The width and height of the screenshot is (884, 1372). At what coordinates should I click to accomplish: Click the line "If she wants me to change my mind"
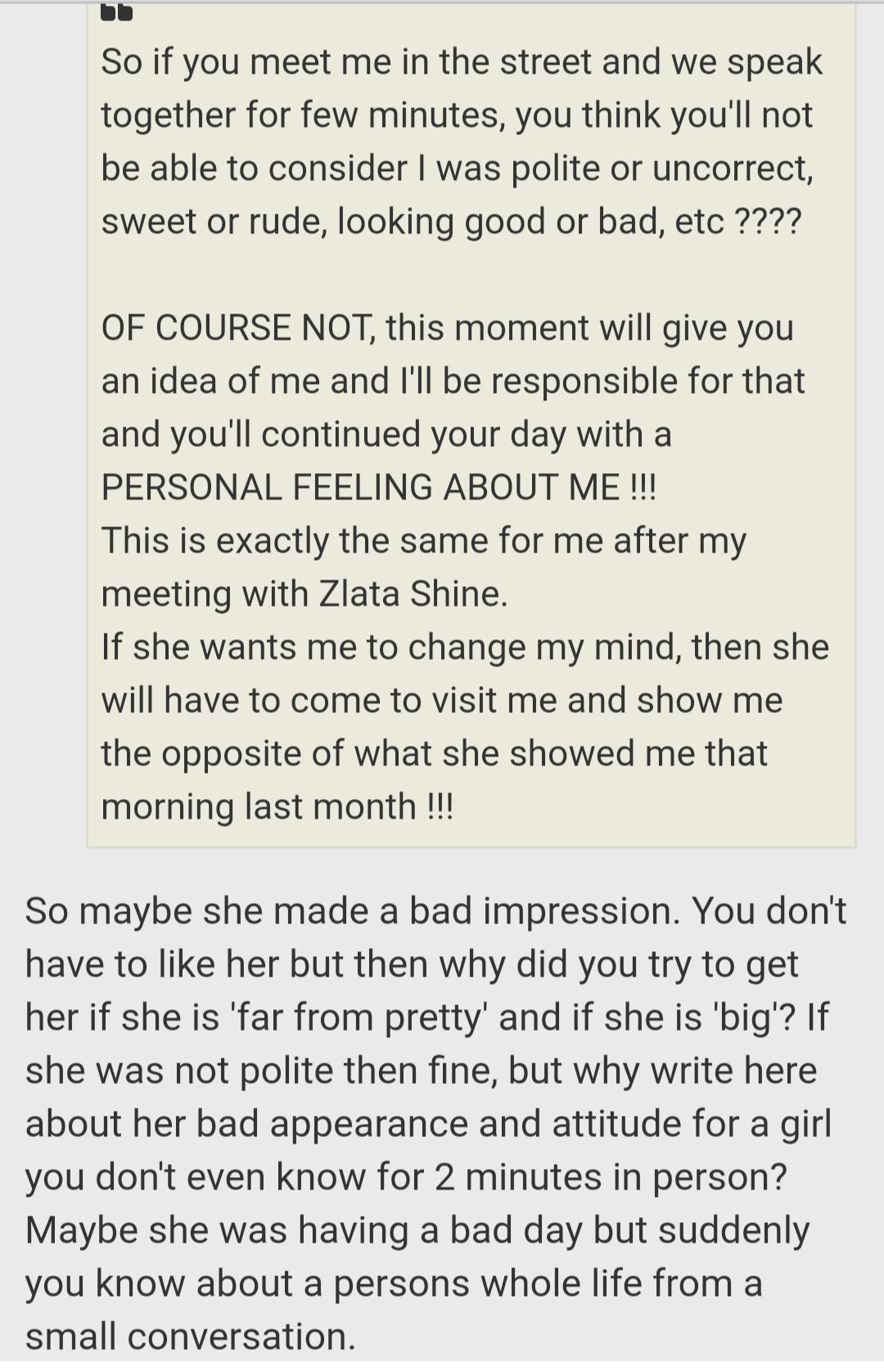pos(465,648)
